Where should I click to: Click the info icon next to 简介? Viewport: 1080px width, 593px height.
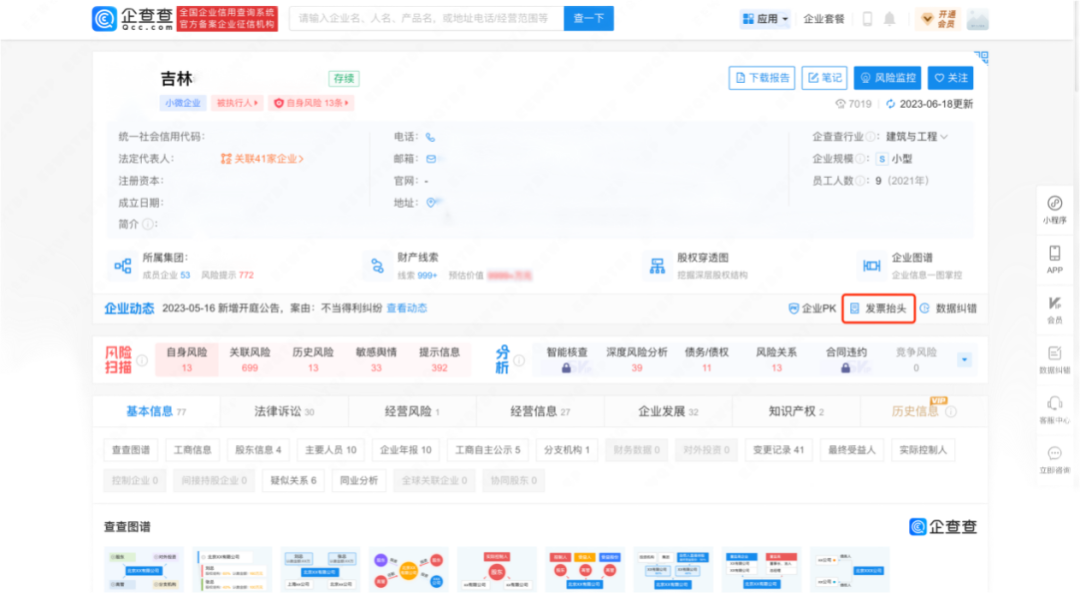[147, 224]
